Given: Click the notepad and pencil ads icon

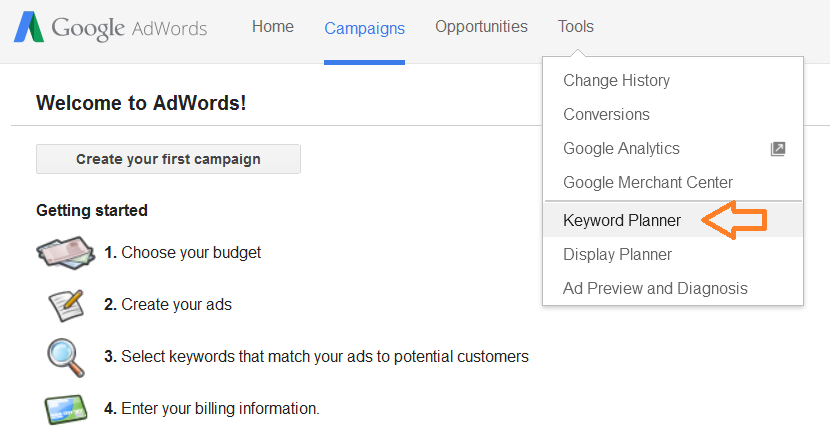Looking at the screenshot, I should click(66, 305).
